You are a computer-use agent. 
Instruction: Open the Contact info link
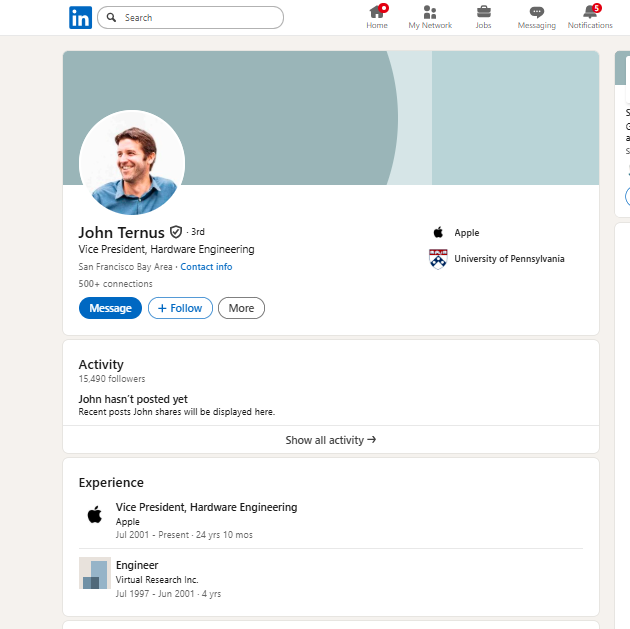pos(206,267)
